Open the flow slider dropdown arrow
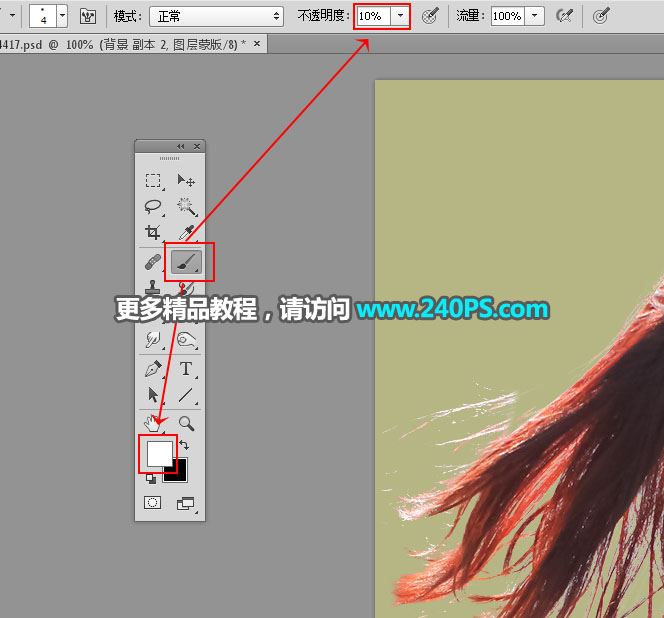This screenshot has width=664, height=618. [534, 16]
